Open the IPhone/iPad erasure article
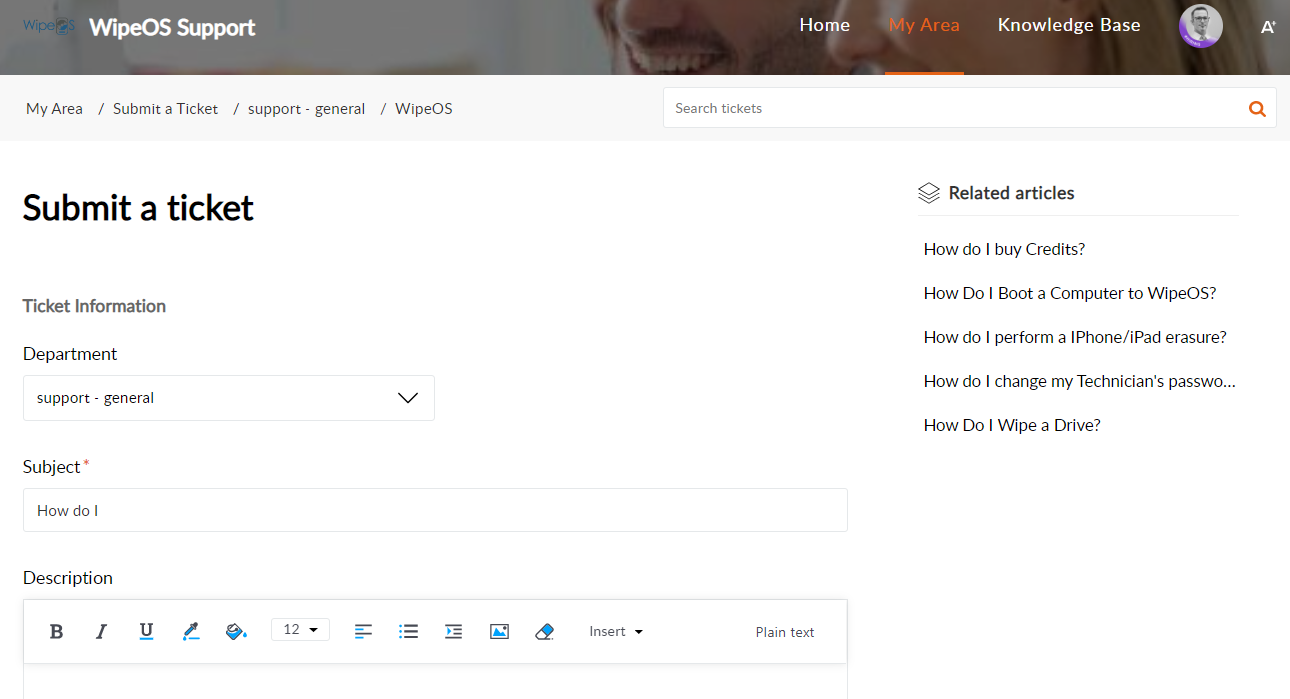 (1075, 337)
